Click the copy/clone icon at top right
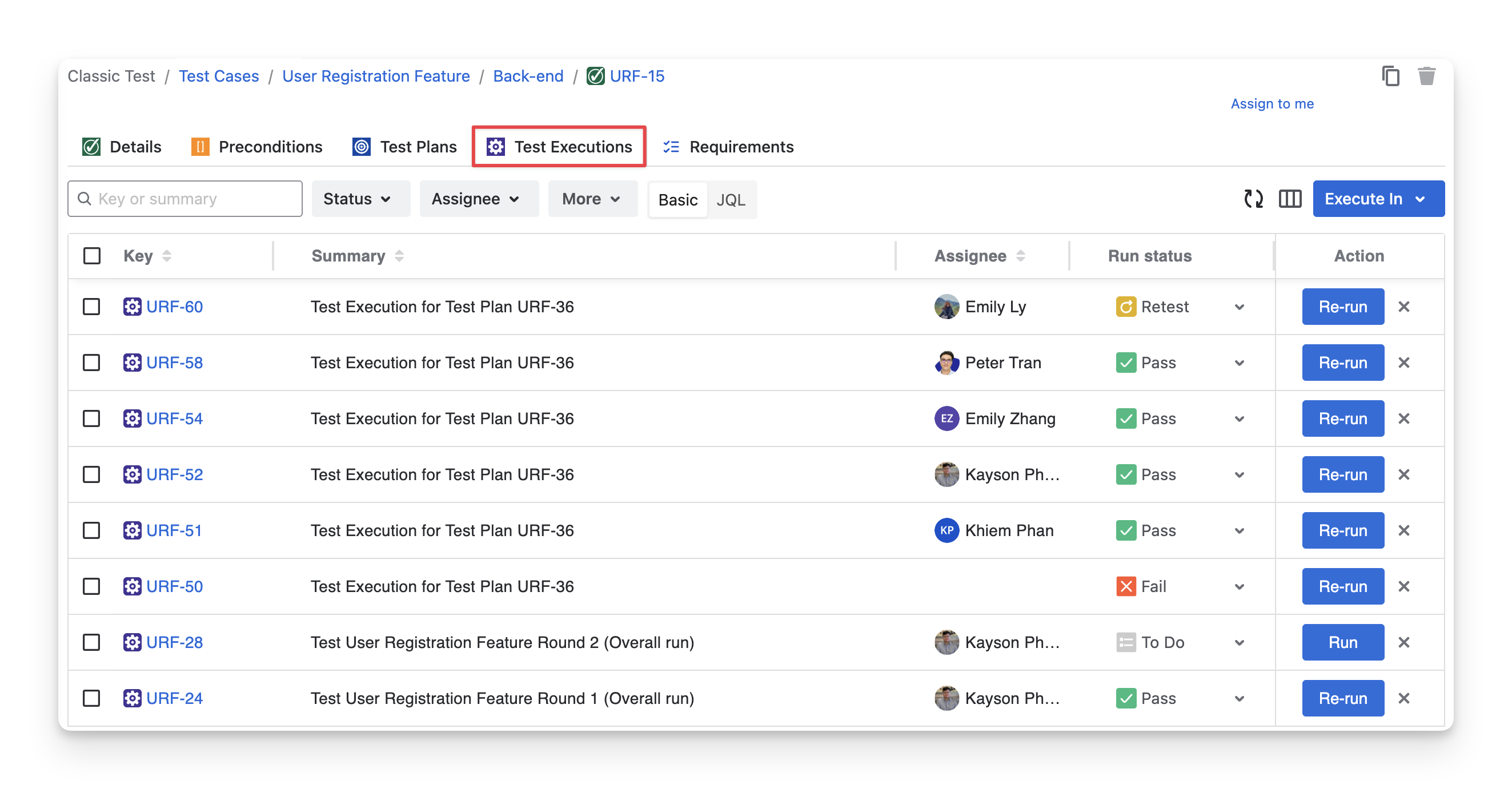The height and width of the screenshot is (789, 1512). [x=1390, y=77]
